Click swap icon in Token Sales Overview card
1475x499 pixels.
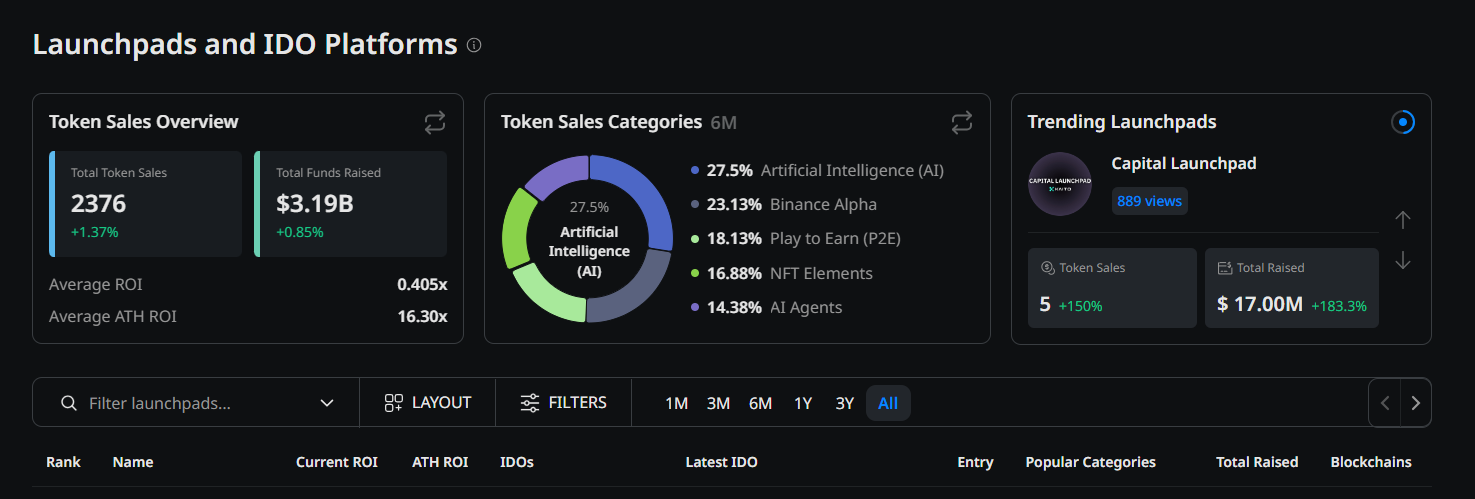coord(434,122)
